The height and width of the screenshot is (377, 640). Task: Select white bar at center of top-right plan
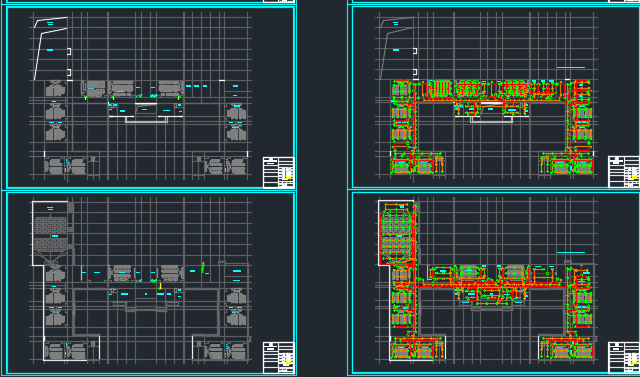click(491, 104)
